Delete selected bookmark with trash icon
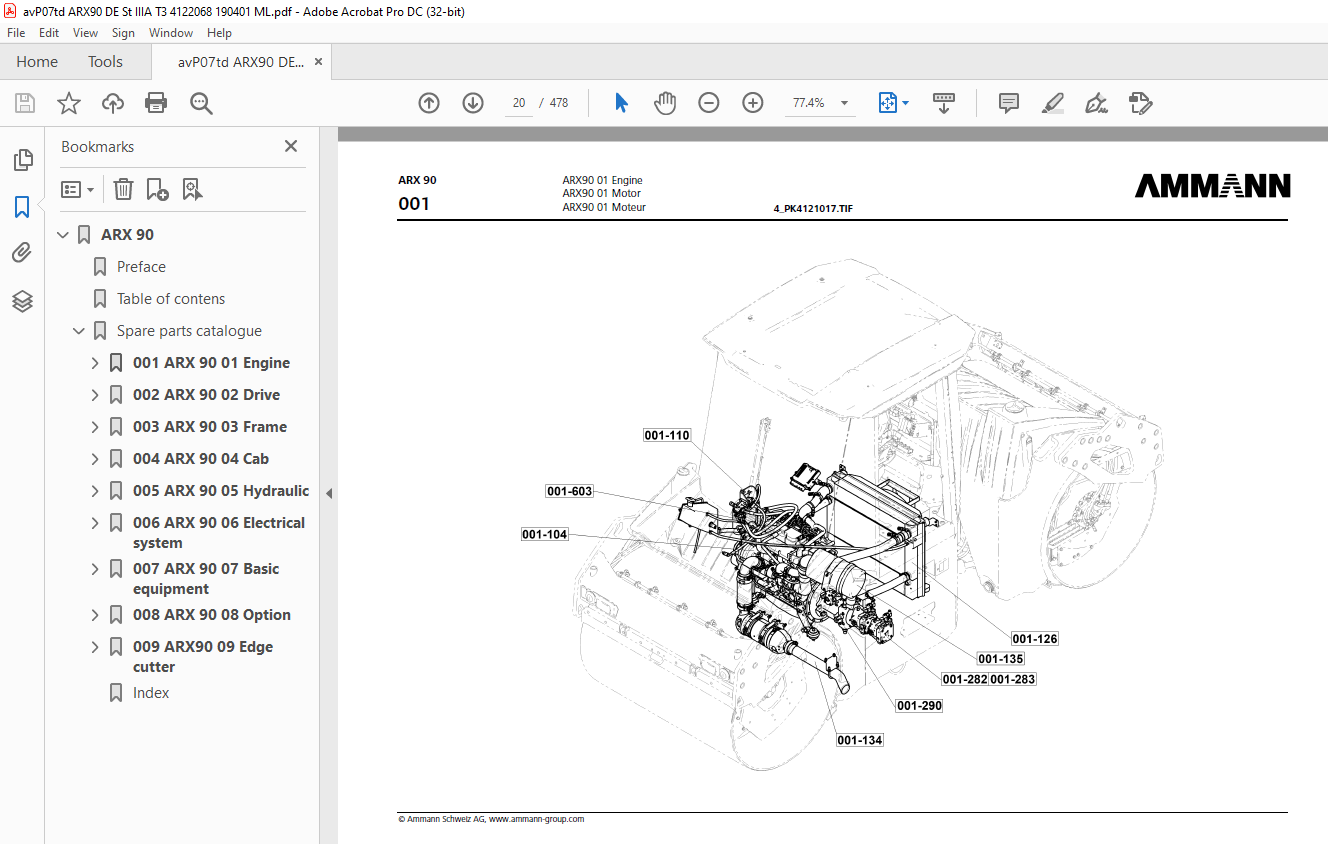 (123, 189)
